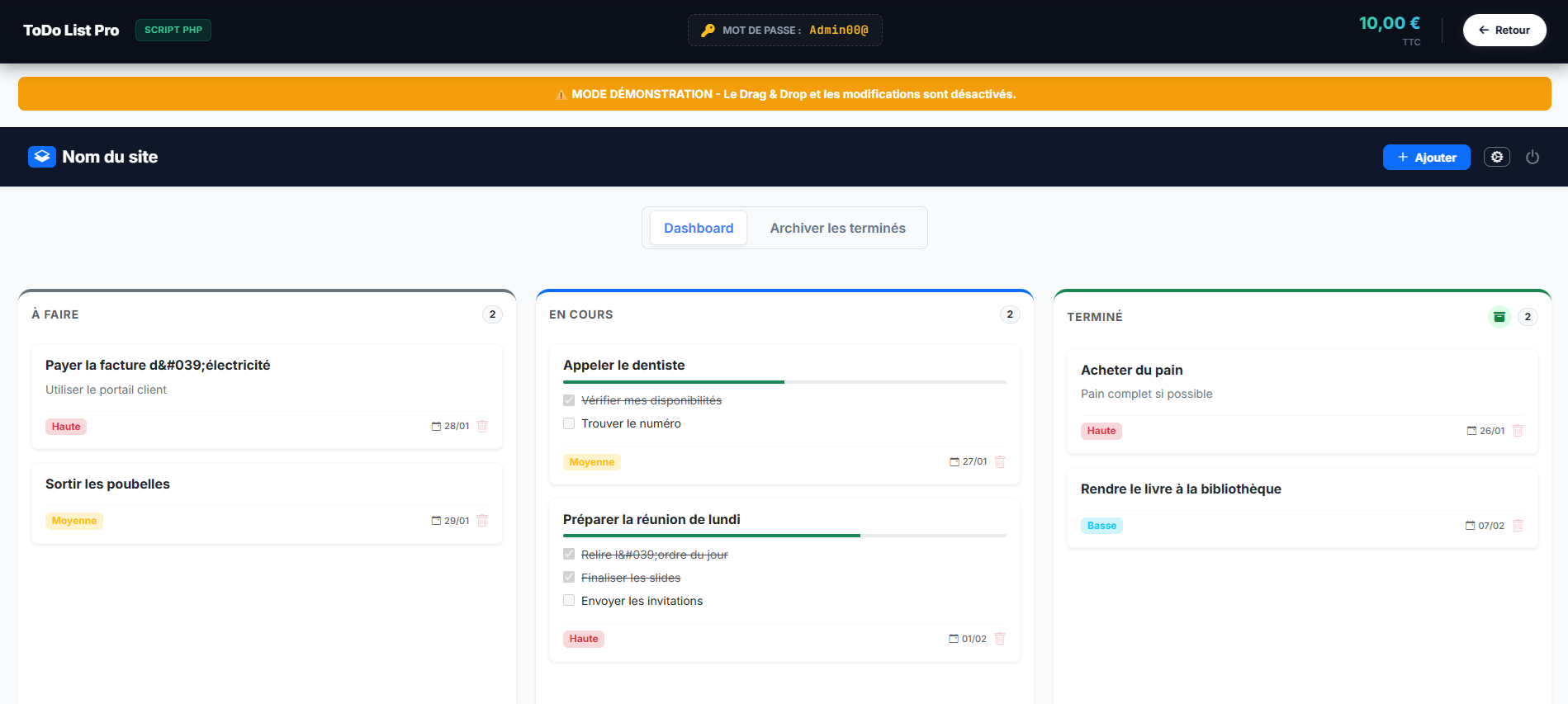
Task: Click the TERMINÉ column header
Action: click(x=1095, y=317)
